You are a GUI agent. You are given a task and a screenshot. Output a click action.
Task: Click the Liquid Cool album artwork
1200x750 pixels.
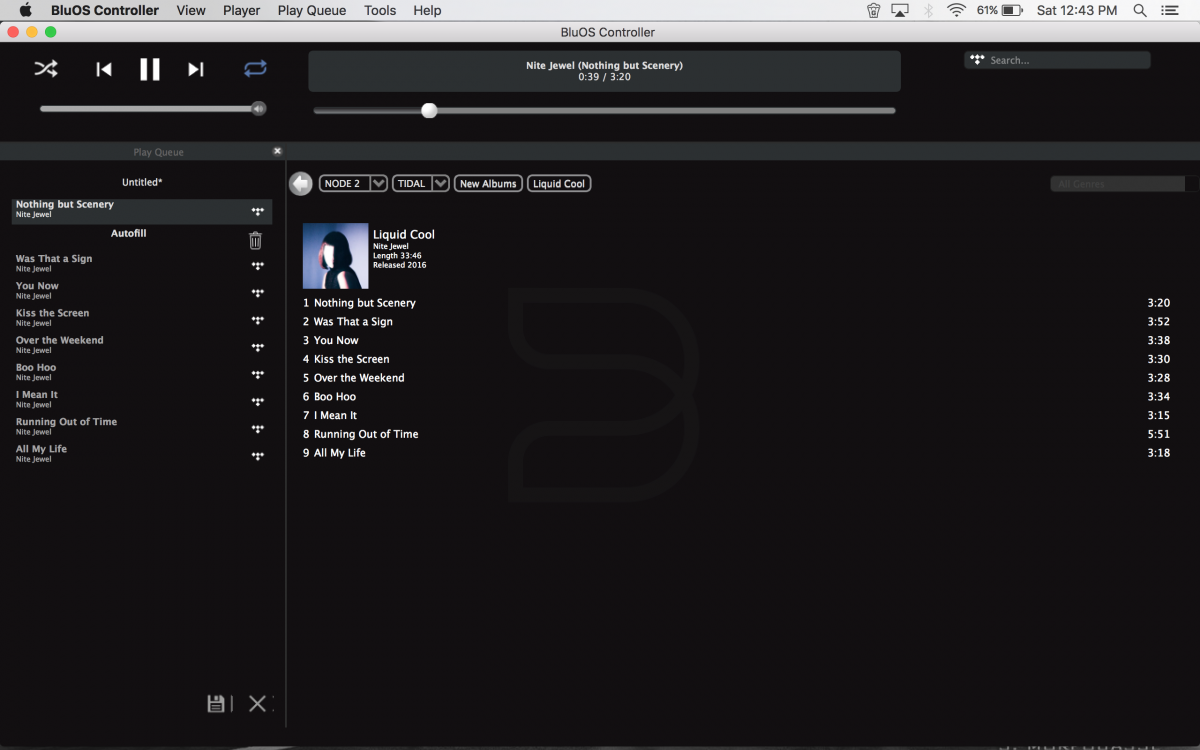click(x=335, y=256)
